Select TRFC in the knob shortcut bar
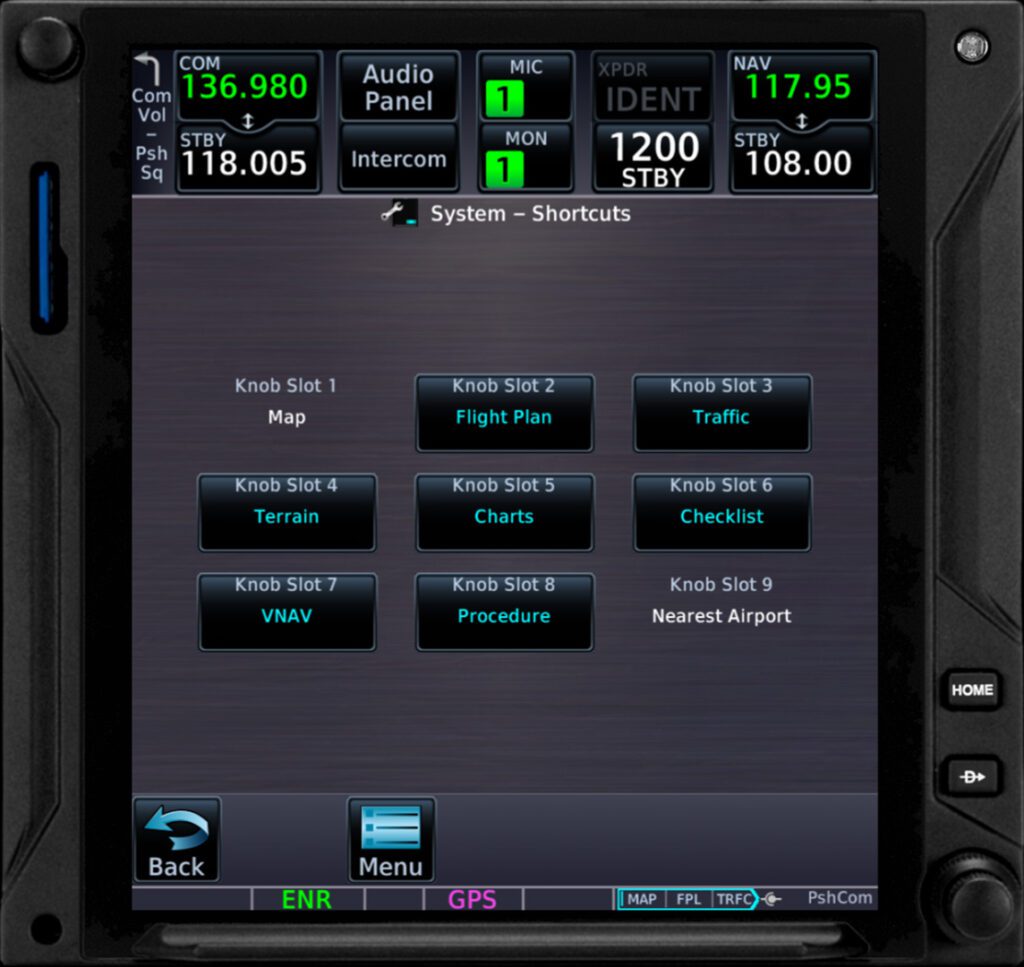This screenshot has width=1024, height=967. click(x=733, y=899)
